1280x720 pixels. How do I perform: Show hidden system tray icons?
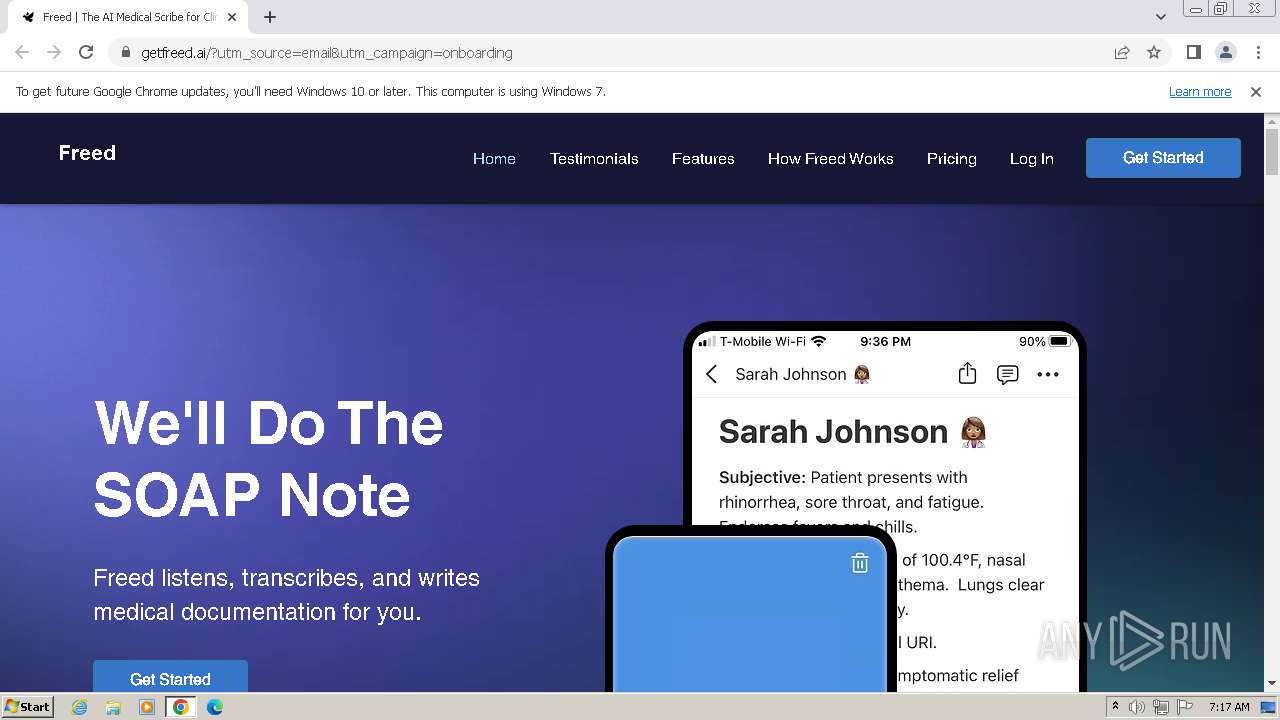tap(1115, 707)
